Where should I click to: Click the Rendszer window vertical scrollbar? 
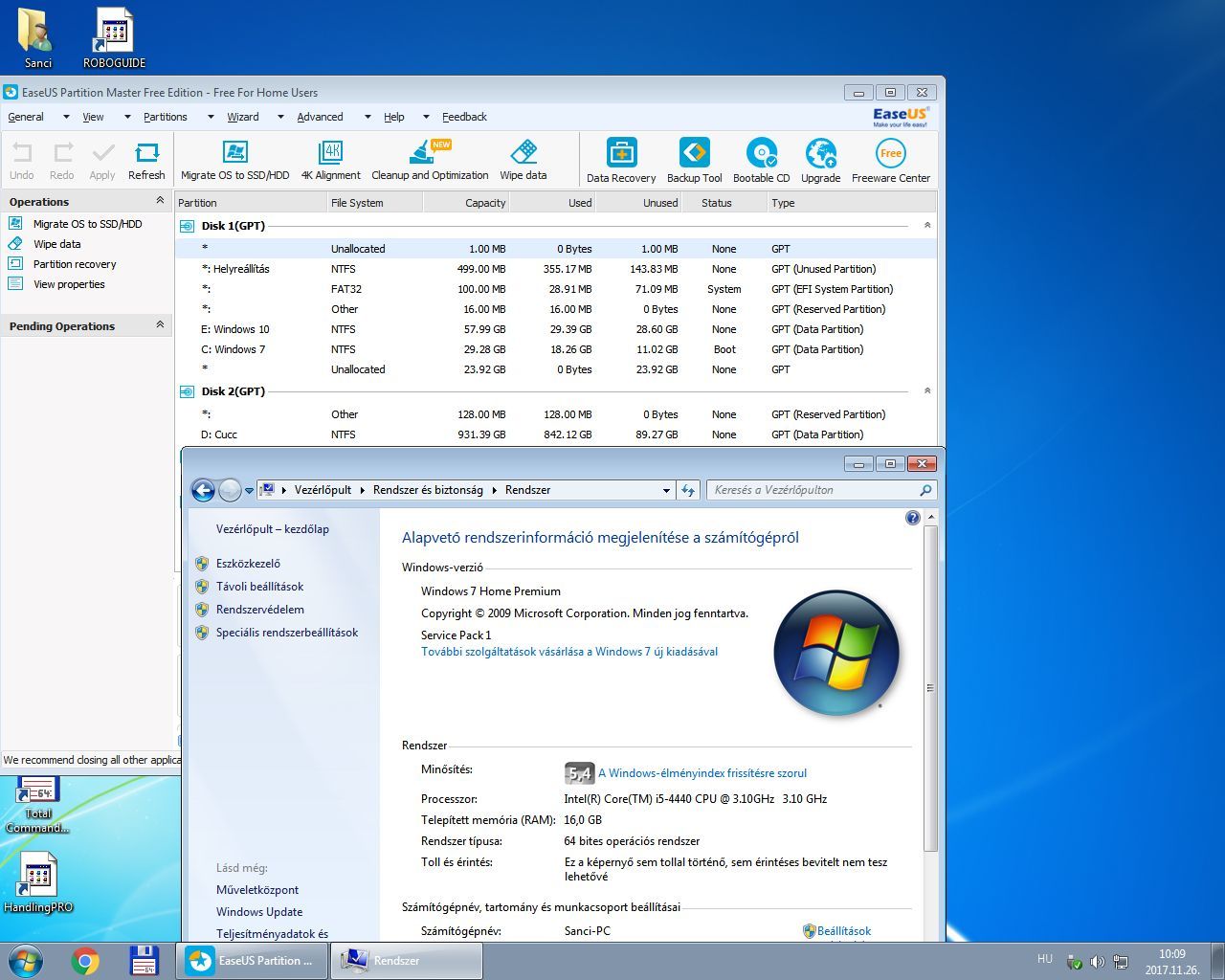930,687
